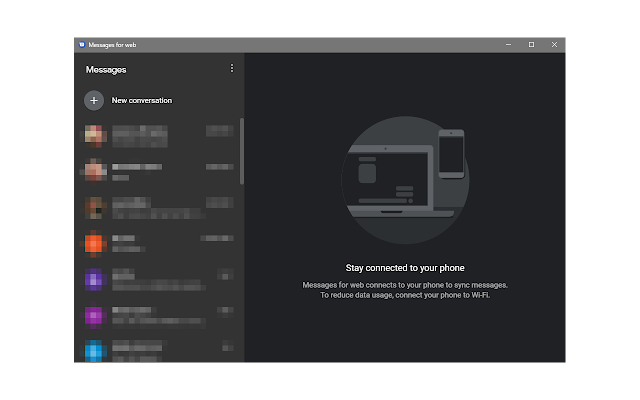640x400 pixels.
Task: Click the Messages heading
Action: tap(106, 70)
